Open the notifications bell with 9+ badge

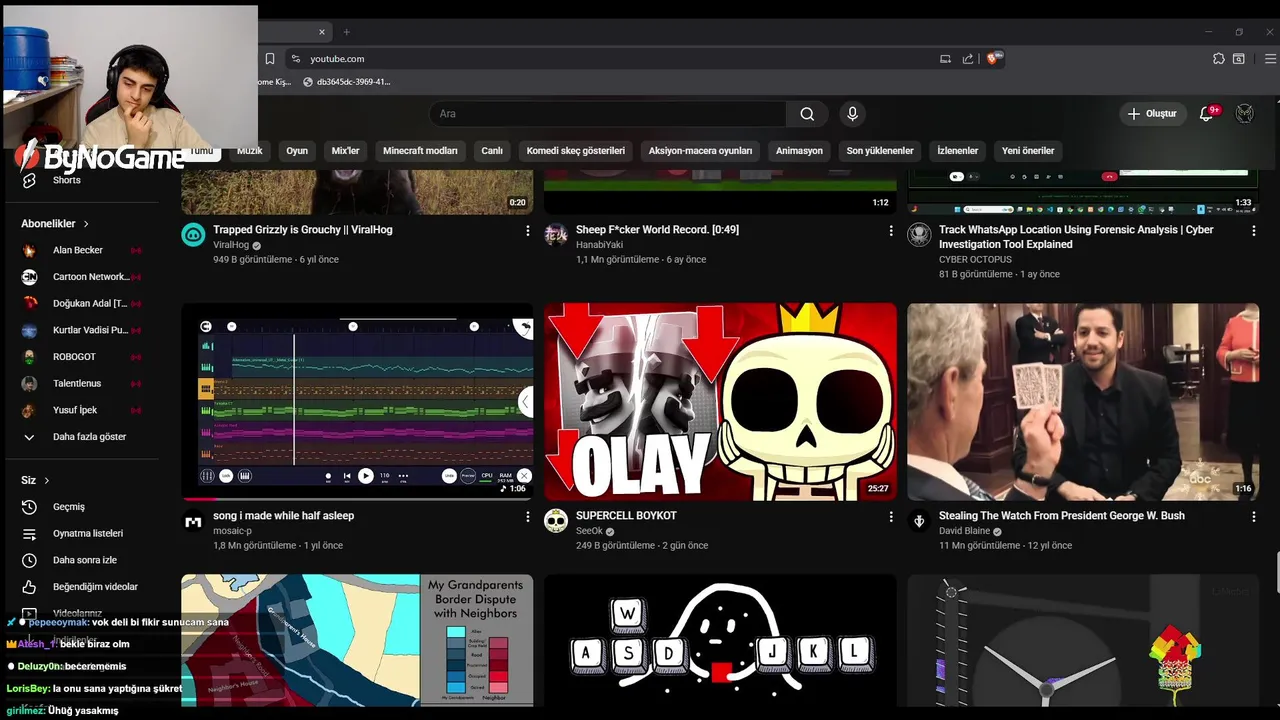pyautogui.click(x=1206, y=113)
